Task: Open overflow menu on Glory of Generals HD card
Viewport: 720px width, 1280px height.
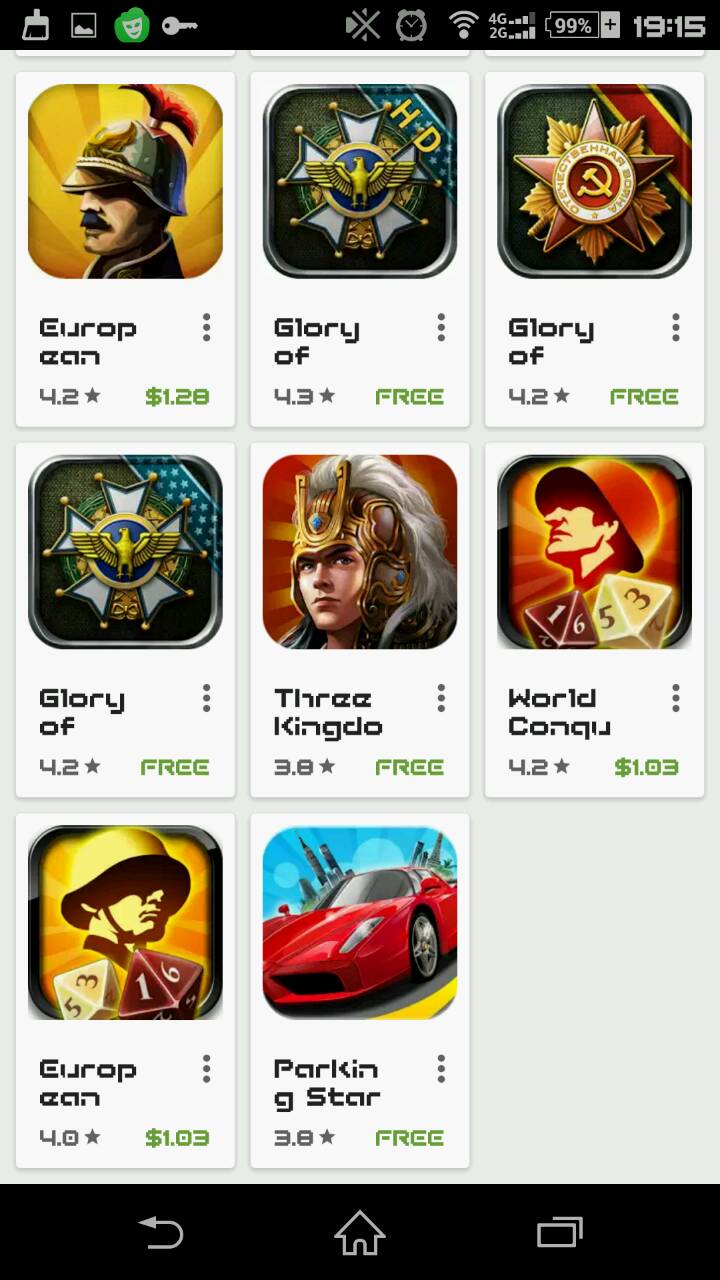Action: 441,327
